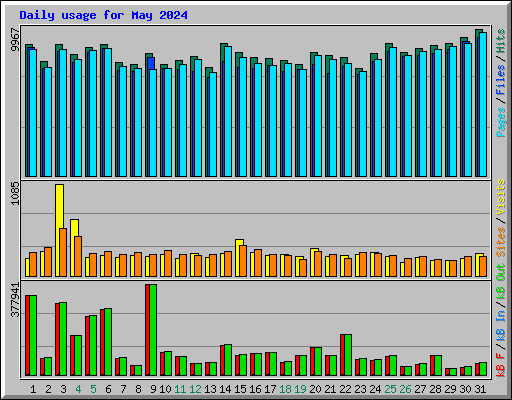512x400 pixels.
Task: Click the 'Sites' legend label
Action: (501, 242)
